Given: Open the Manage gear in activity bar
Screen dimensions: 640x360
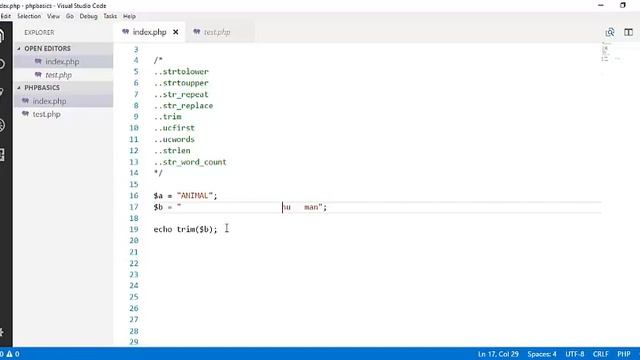Looking at the screenshot, I should [x=2, y=332].
